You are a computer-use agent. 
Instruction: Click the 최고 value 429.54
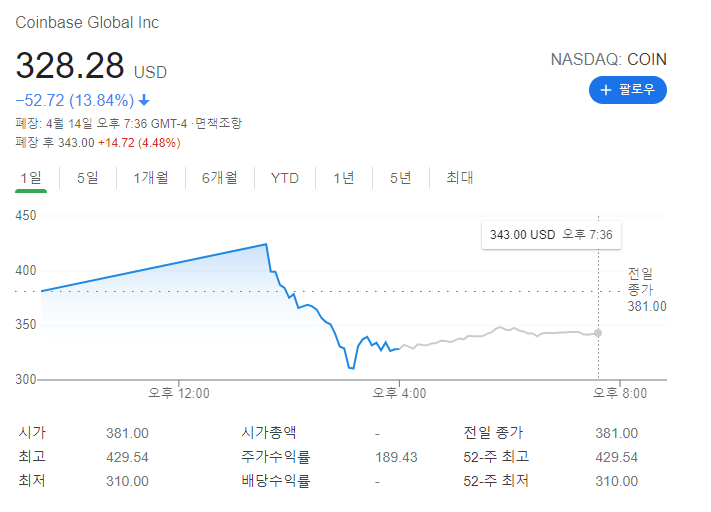[127, 457]
